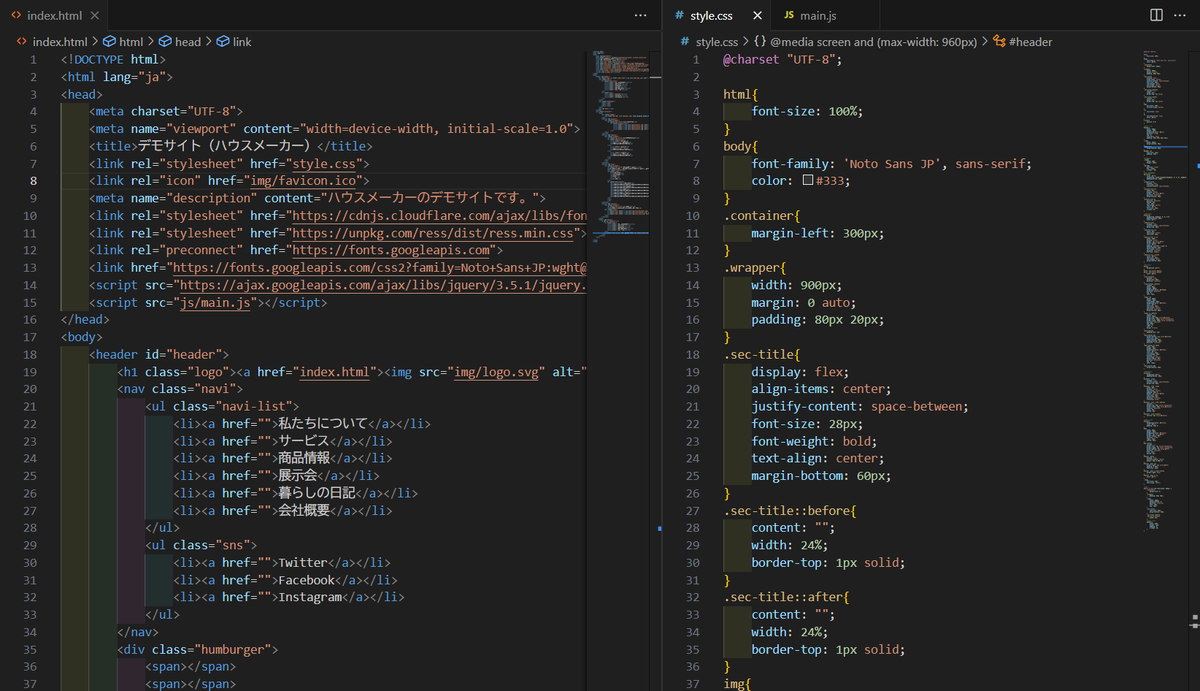Viewport: 1200px width, 691px height.
Task: Click the meta name="description" line
Action: point(317,198)
